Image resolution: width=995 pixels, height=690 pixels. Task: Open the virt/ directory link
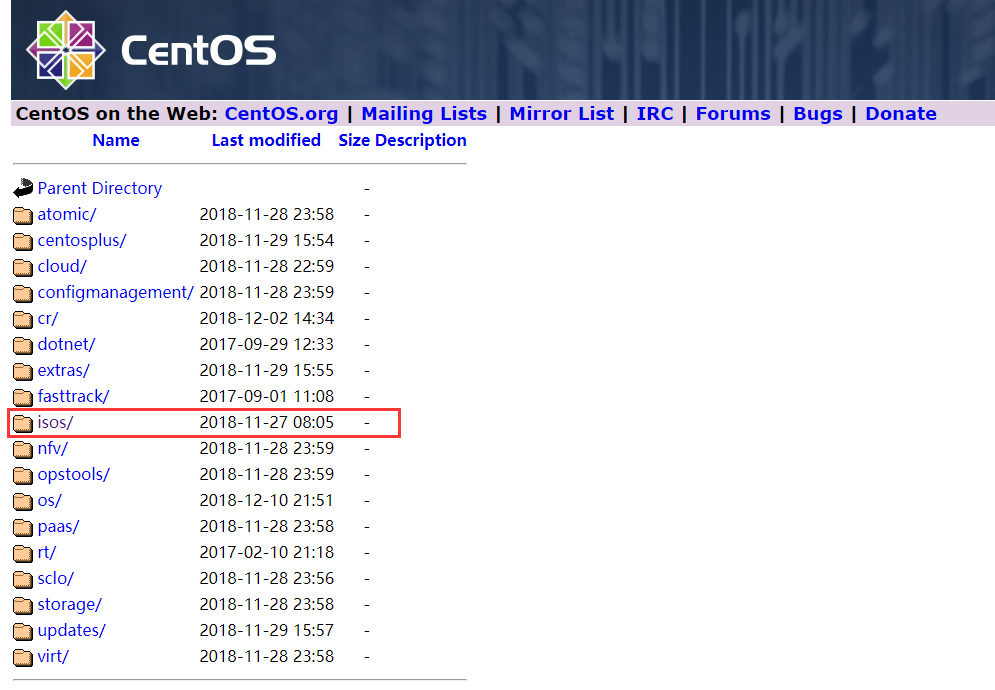pyautogui.click(x=53, y=657)
